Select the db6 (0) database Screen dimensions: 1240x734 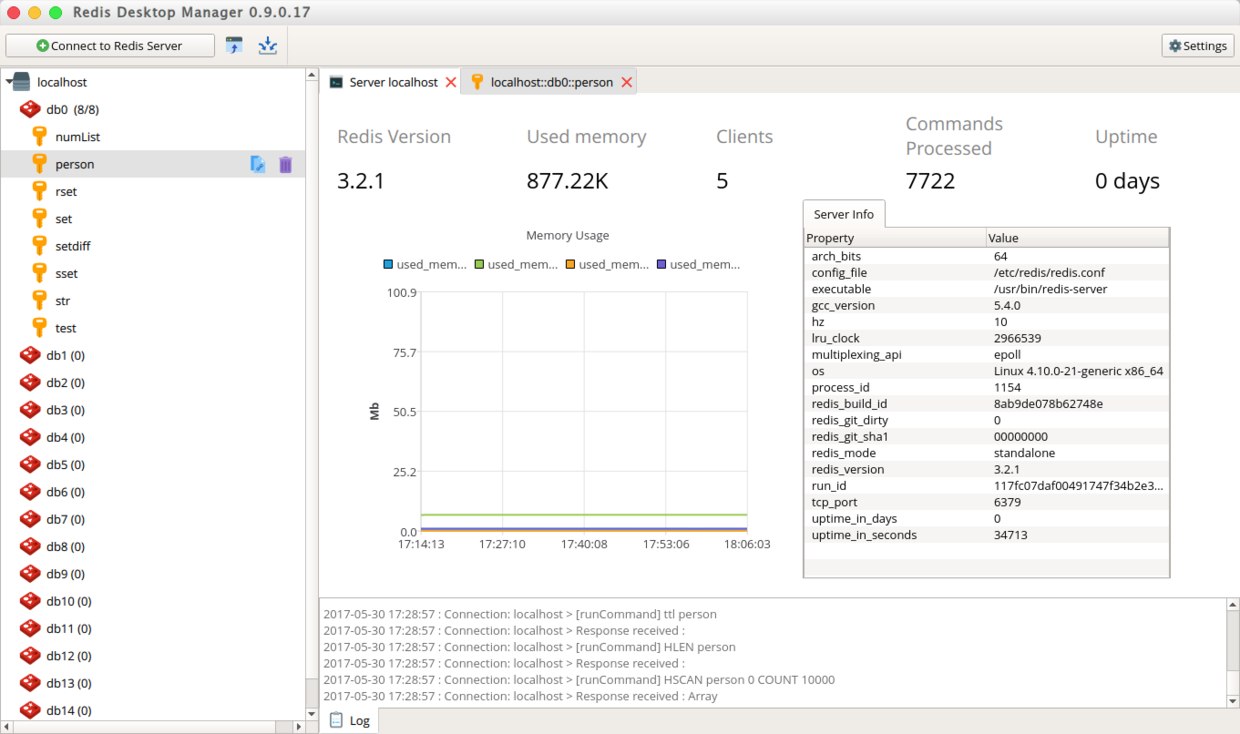tap(65, 492)
